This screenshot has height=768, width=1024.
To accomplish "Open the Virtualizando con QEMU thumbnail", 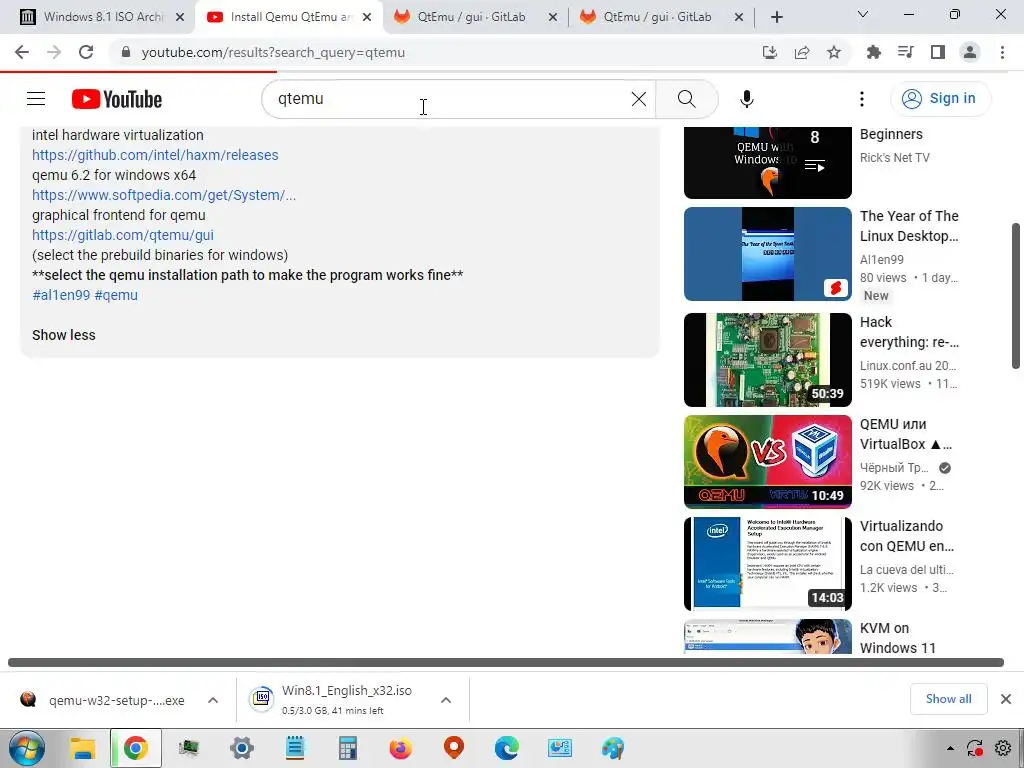I will pyautogui.click(x=768, y=564).
